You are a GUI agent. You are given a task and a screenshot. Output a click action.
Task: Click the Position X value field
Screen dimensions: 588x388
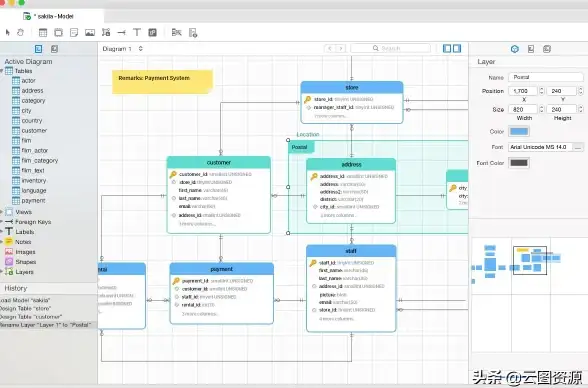point(524,91)
